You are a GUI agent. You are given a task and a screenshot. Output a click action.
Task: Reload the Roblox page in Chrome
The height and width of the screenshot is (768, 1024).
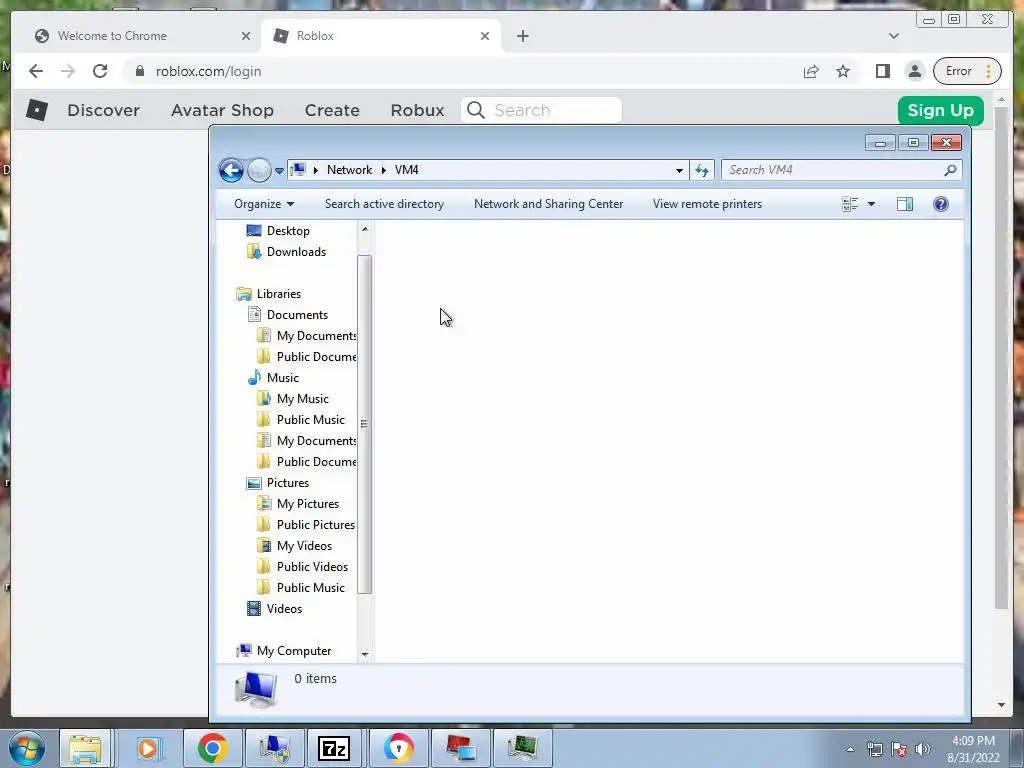click(x=100, y=71)
